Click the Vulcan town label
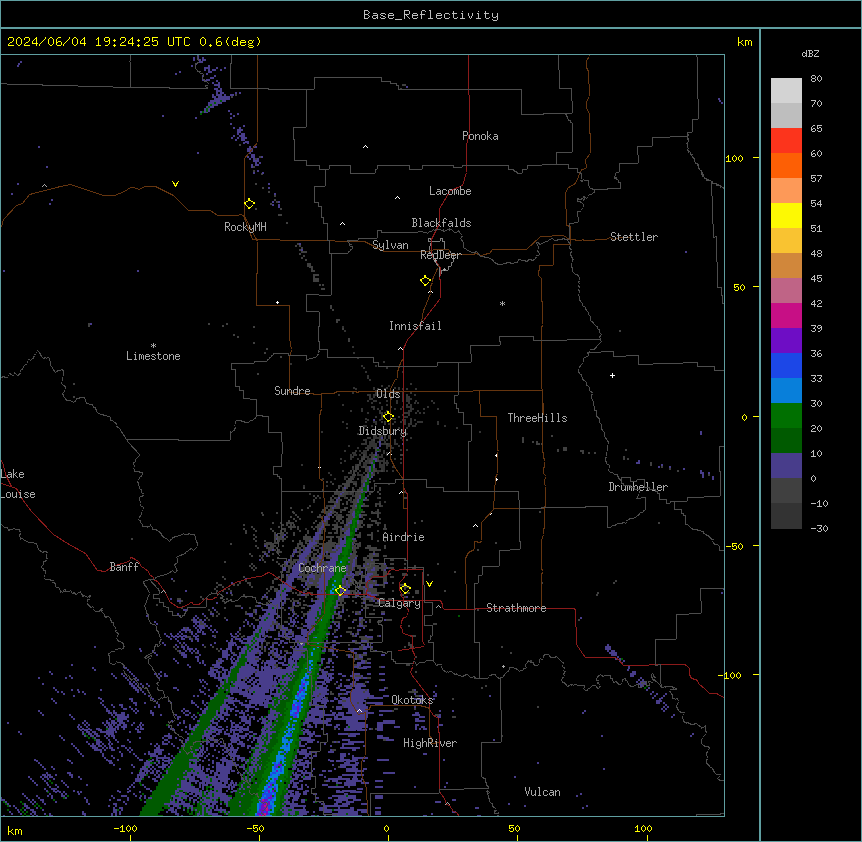Screen dimensions: 862x842 [x=542, y=792]
